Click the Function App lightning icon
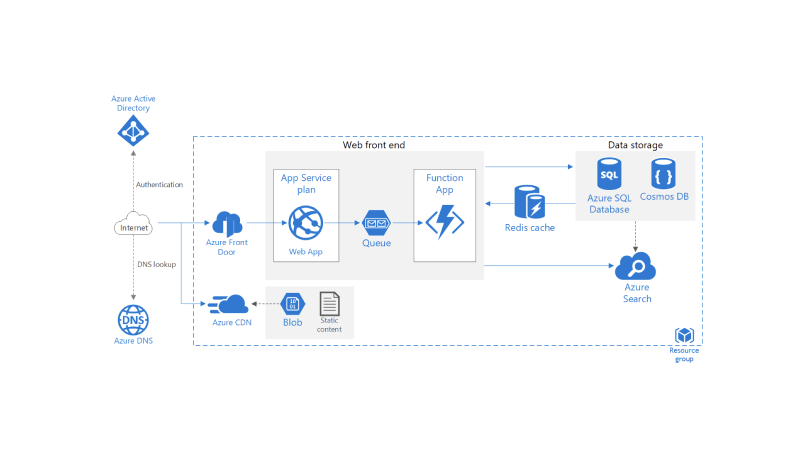 [x=442, y=222]
